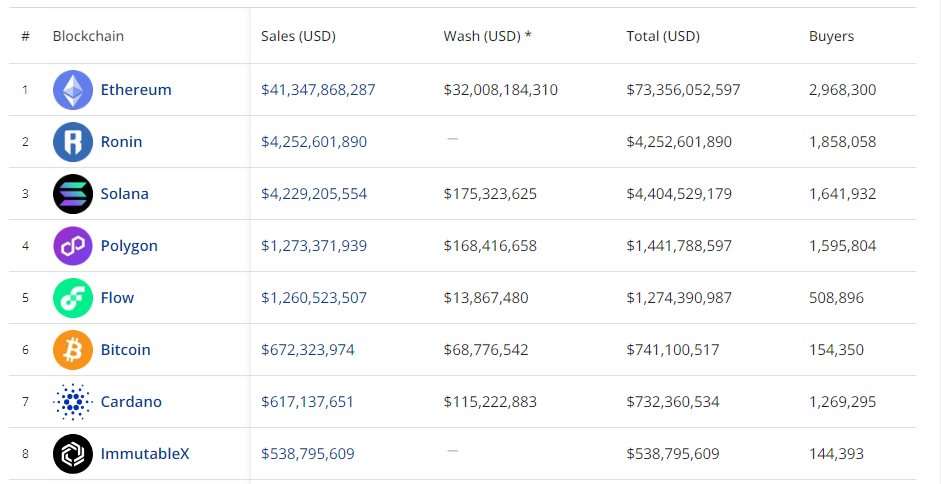Open Ronin sales value $4,252,601,890
This screenshot has width=941, height=484.
tap(314, 142)
